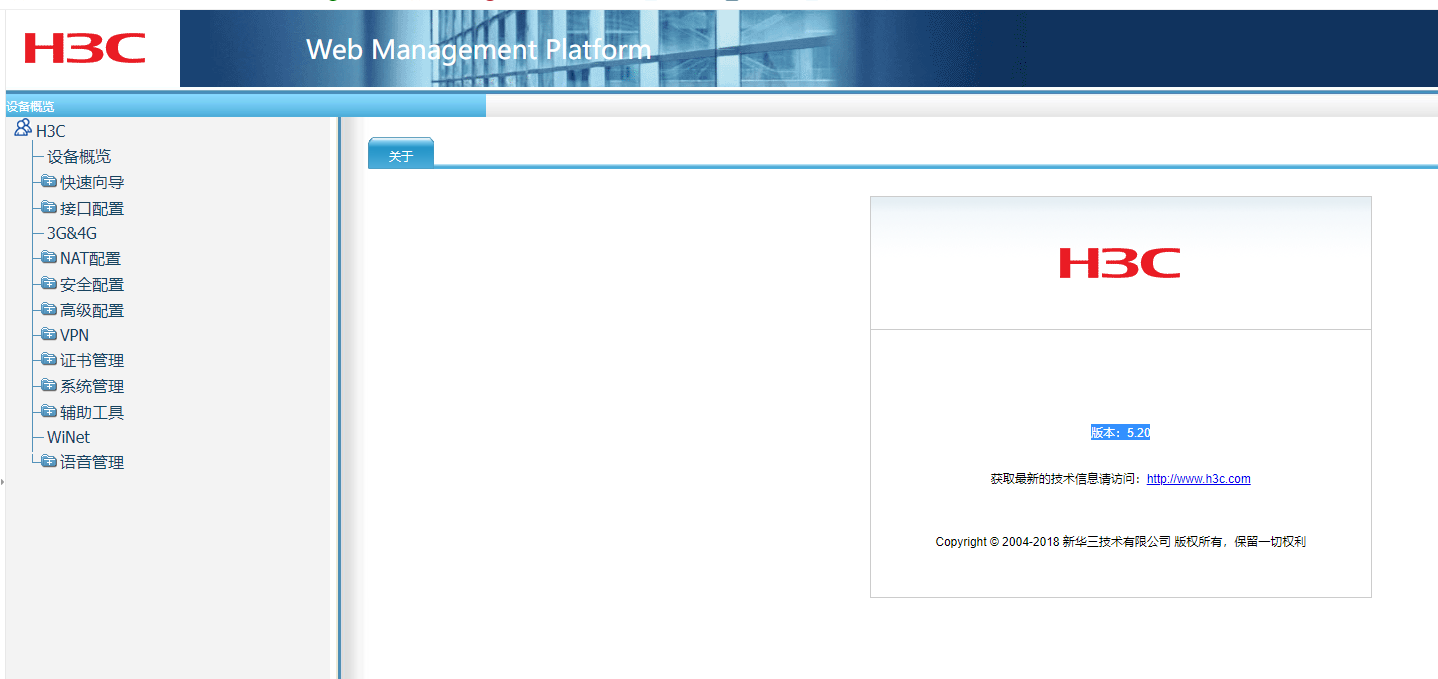Expand the 快速向导 menu
This screenshot has width=1438, height=679.
pos(92,182)
